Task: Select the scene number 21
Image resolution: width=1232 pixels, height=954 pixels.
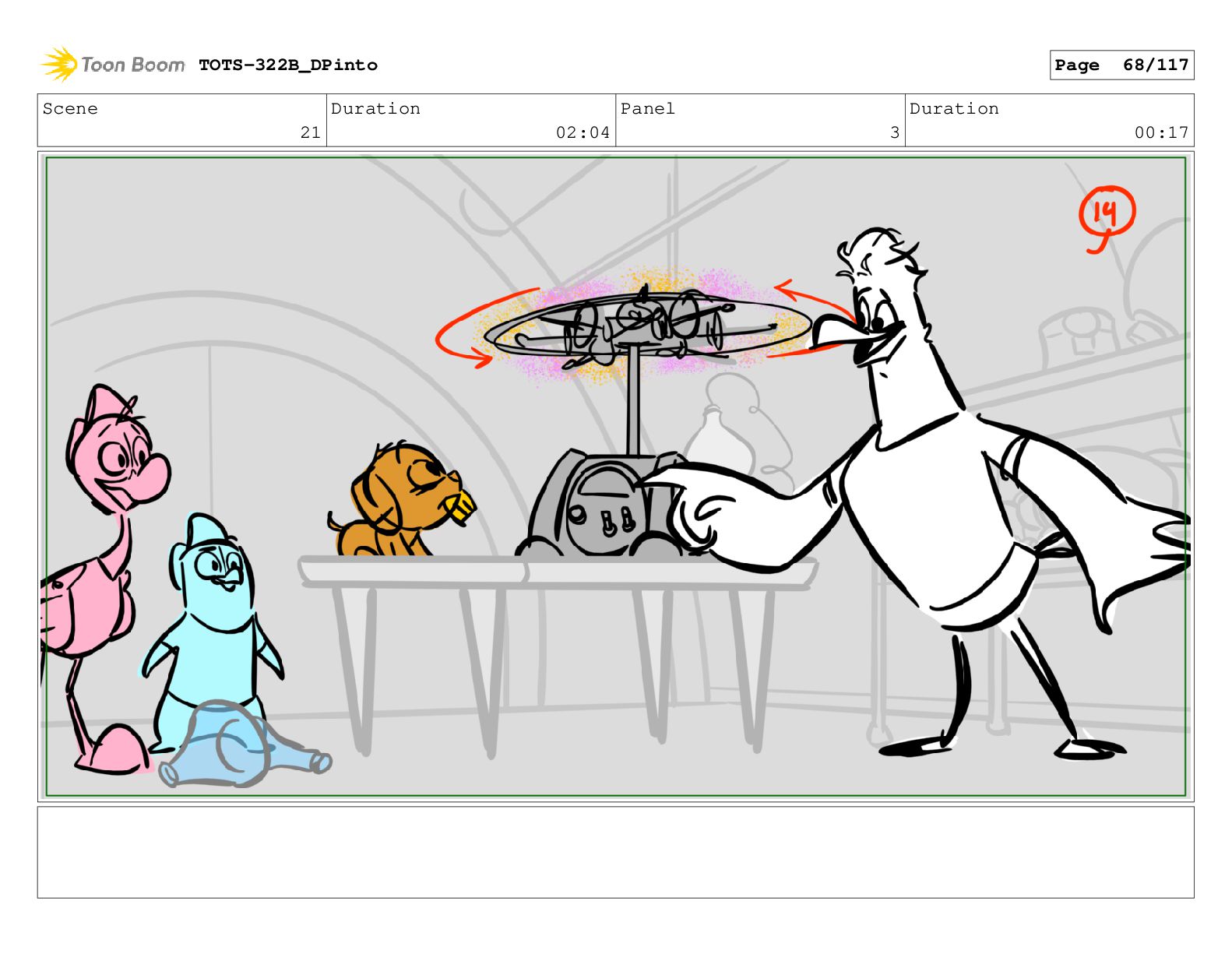Action: tap(311, 132)
